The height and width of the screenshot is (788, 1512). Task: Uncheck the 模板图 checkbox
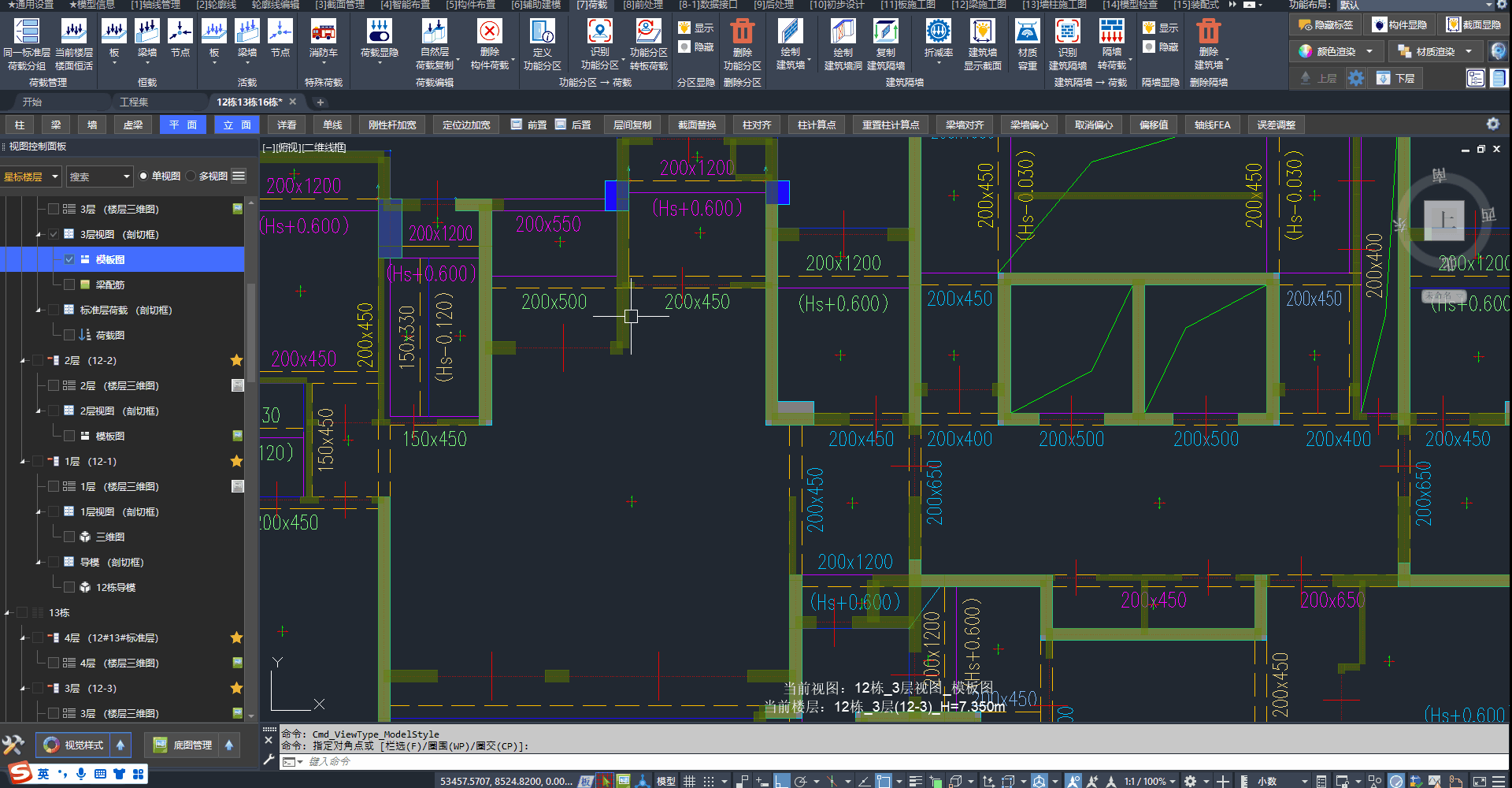[69, 259]
